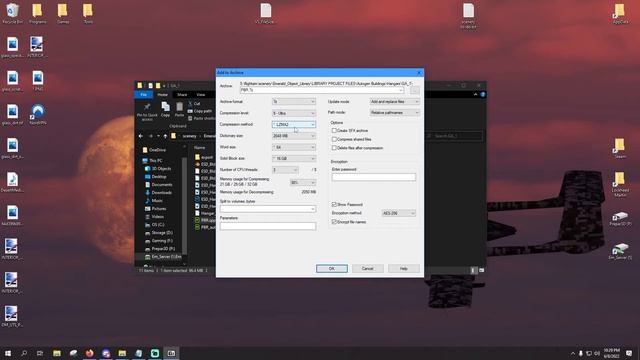Uncheck the Encrypt file names checkbox
This screenshot has width=640, height=360.
[334, 222]
